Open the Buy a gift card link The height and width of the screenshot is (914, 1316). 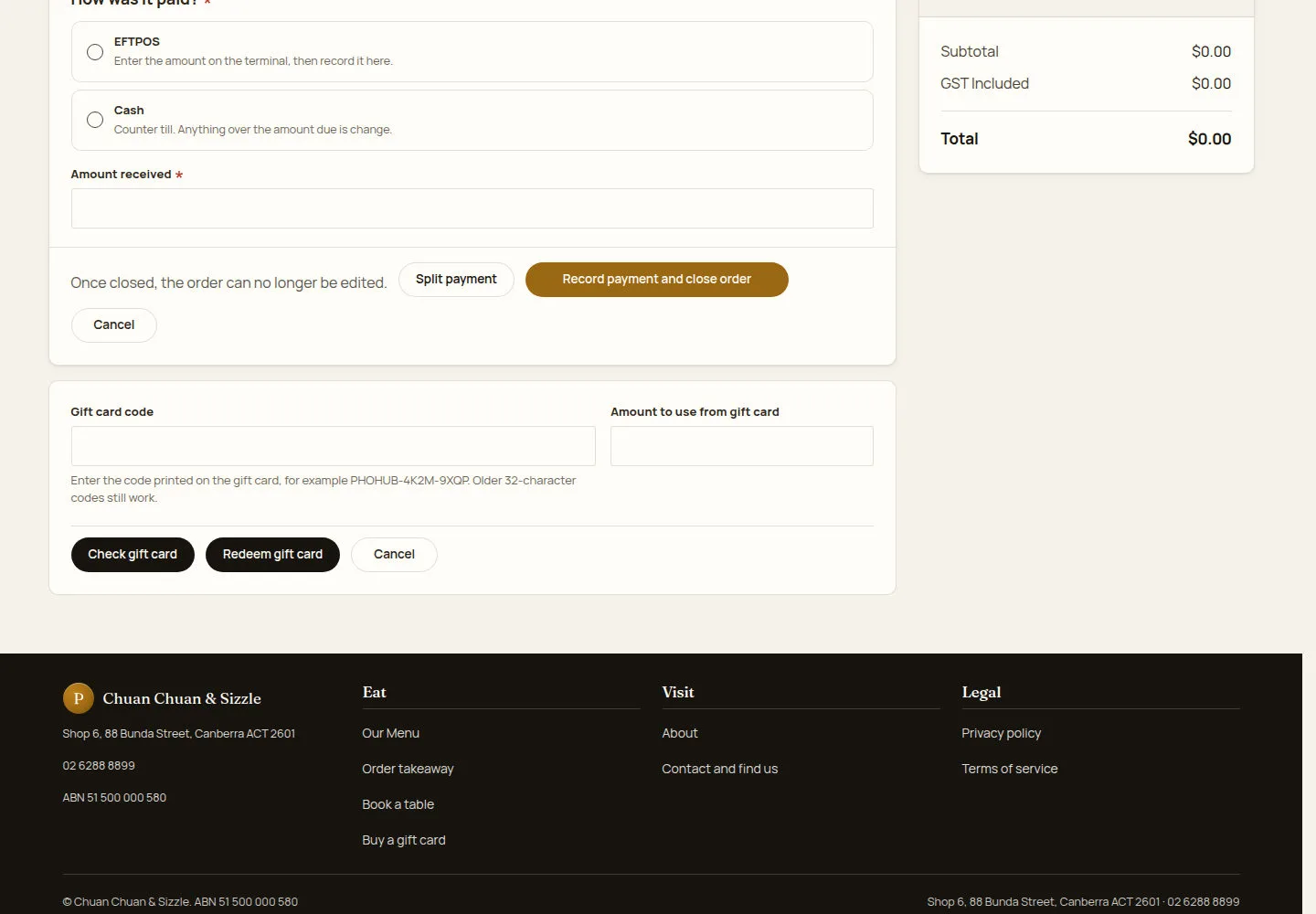click(x=404, y=840)
